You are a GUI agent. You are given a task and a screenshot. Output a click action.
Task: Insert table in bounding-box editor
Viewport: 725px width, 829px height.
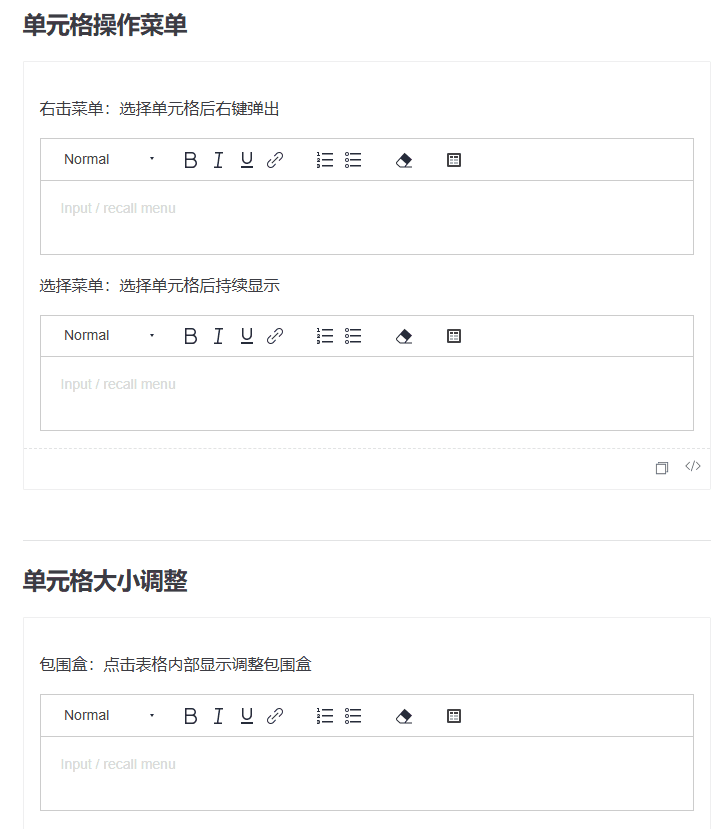click(x=454, y=716)
